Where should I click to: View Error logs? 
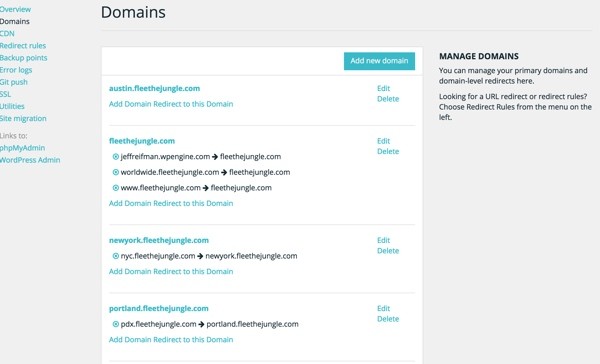[x=16, y=70]
